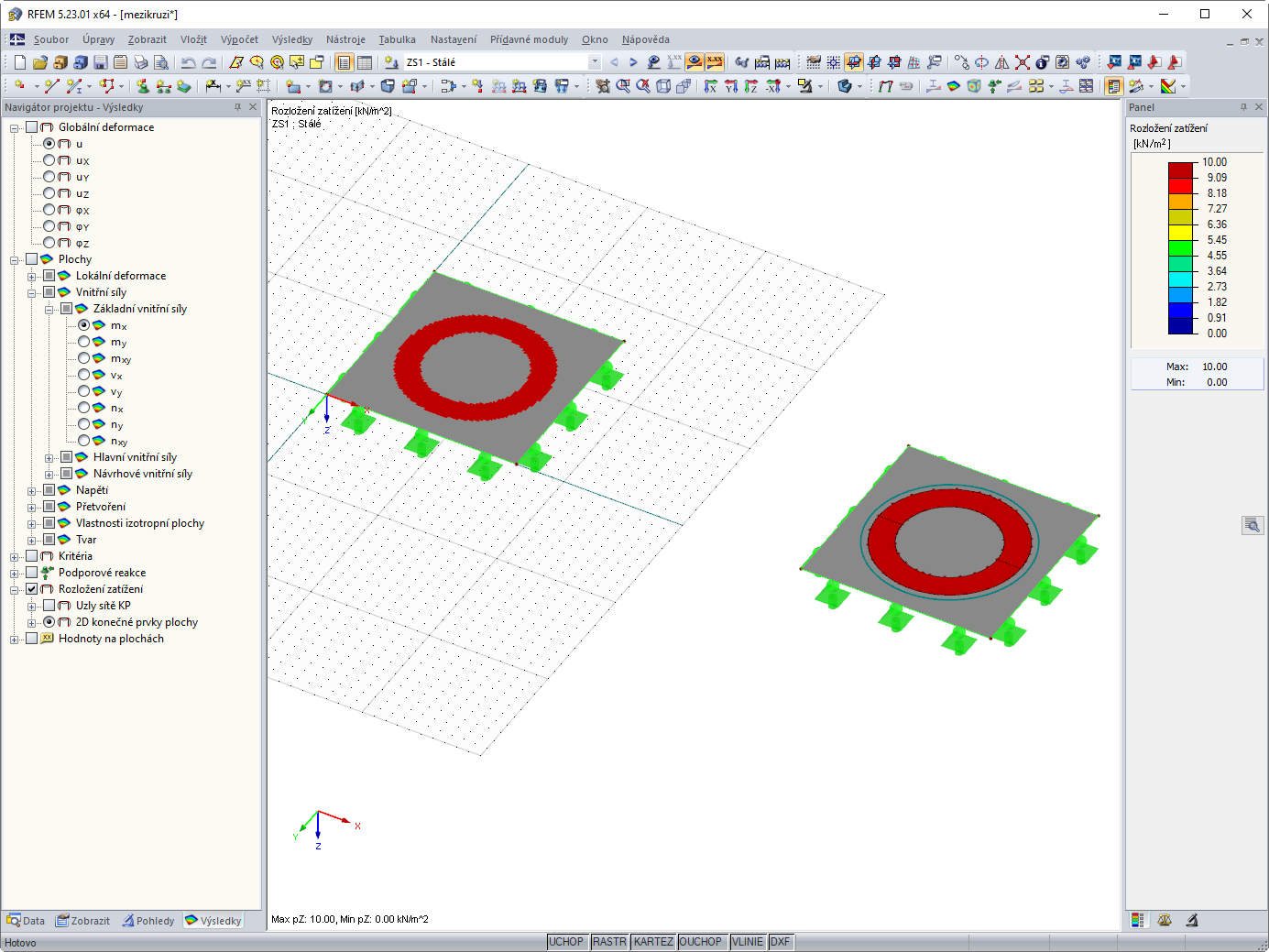Image resolution: width=1269 pixels, height=952 pixels.
Task: Click the dark blue 0.00 legend color
Action: [1180, 326]
